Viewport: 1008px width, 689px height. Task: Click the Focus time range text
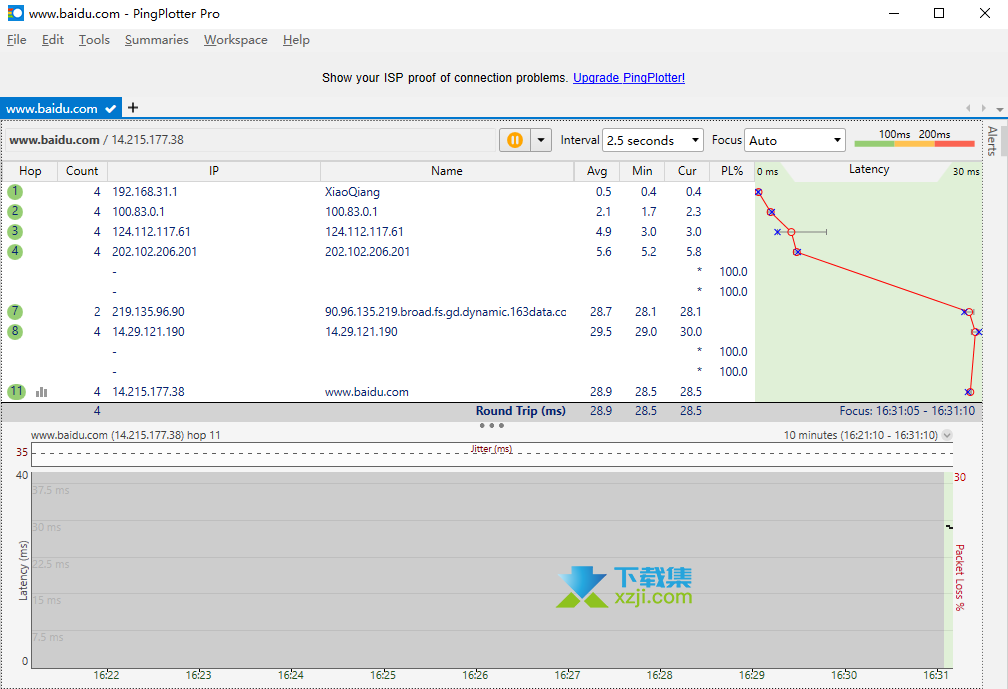coord(907,411)
